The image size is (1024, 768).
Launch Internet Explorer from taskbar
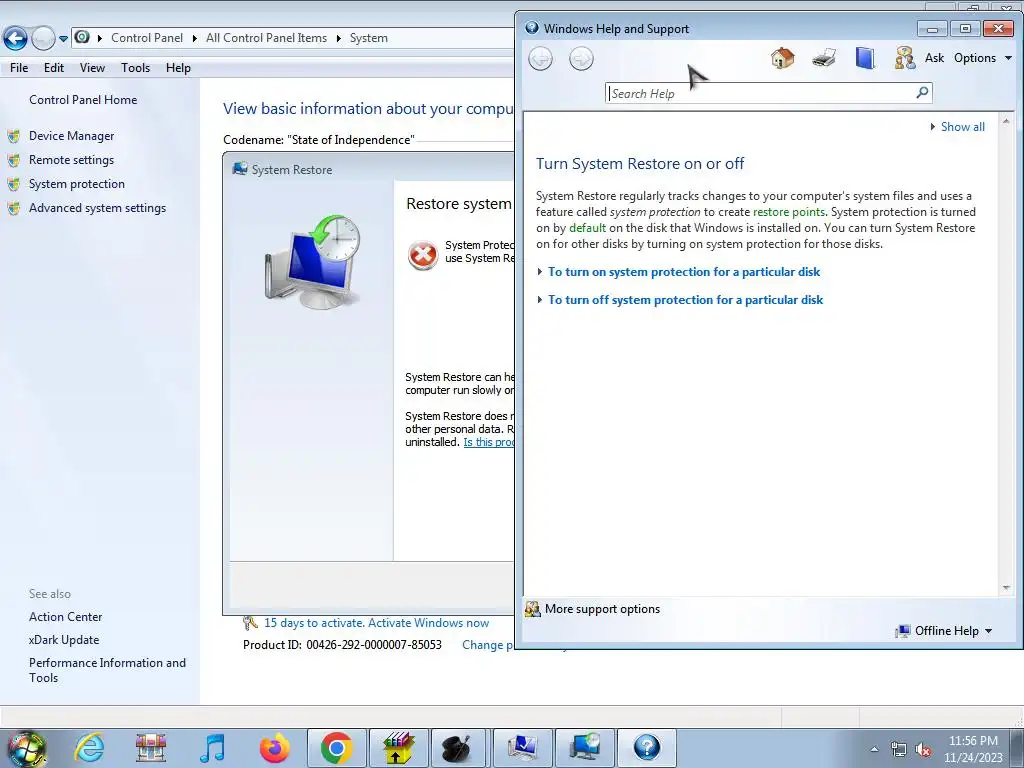89,748
